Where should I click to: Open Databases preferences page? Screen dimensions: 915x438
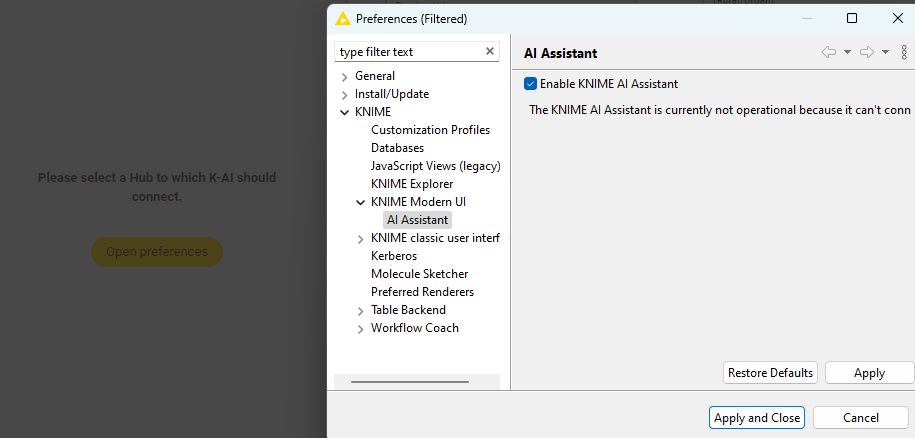point(397,148)
